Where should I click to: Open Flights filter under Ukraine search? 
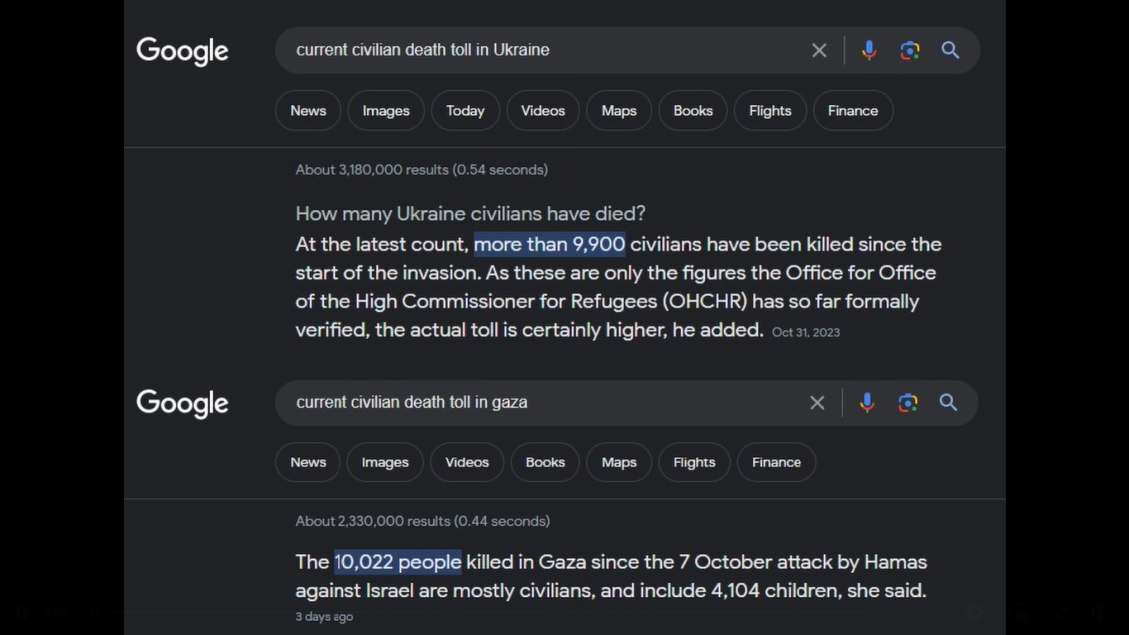[x=770, y=111]
